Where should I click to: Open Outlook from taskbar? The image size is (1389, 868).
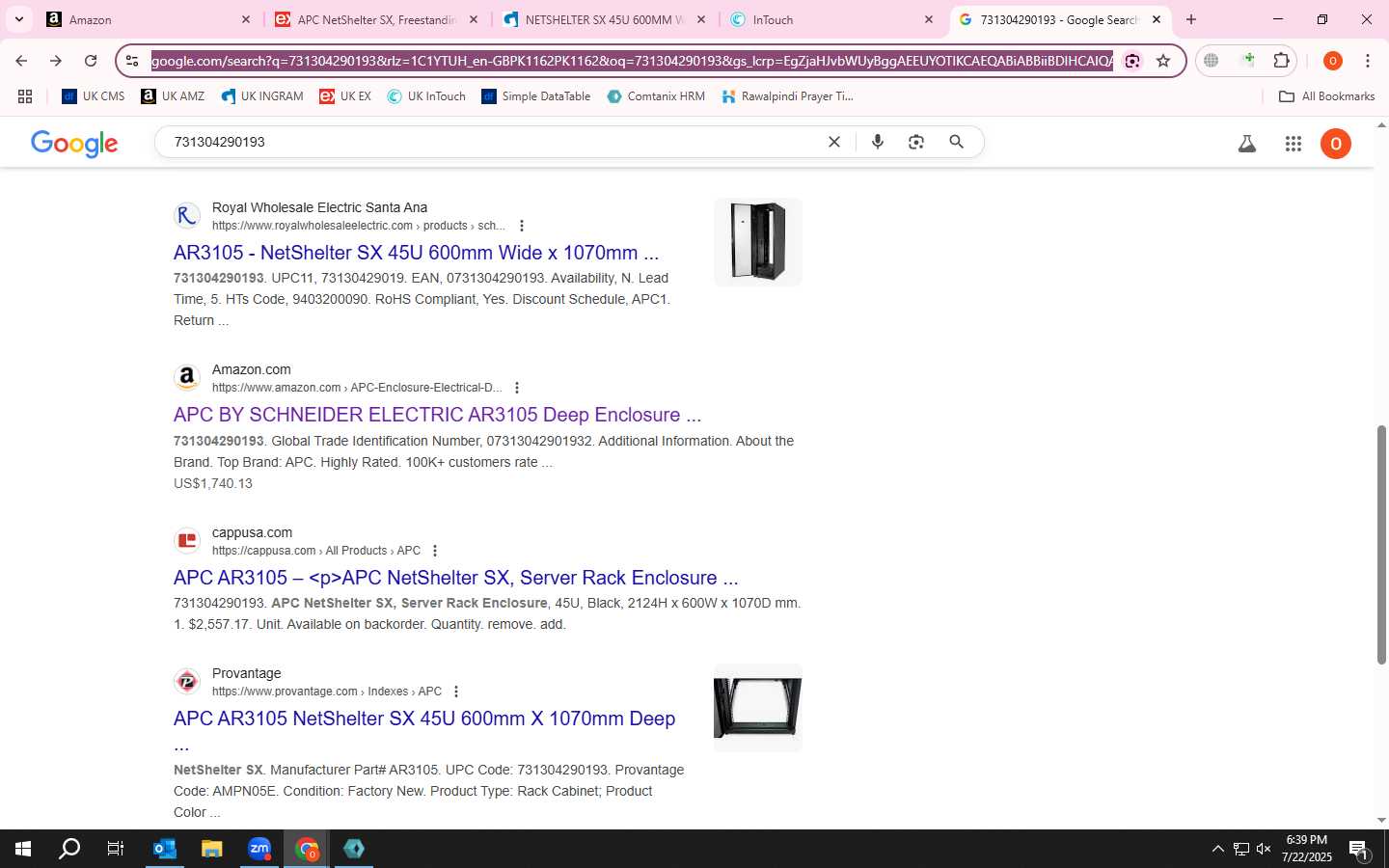[x=165, y=849]
